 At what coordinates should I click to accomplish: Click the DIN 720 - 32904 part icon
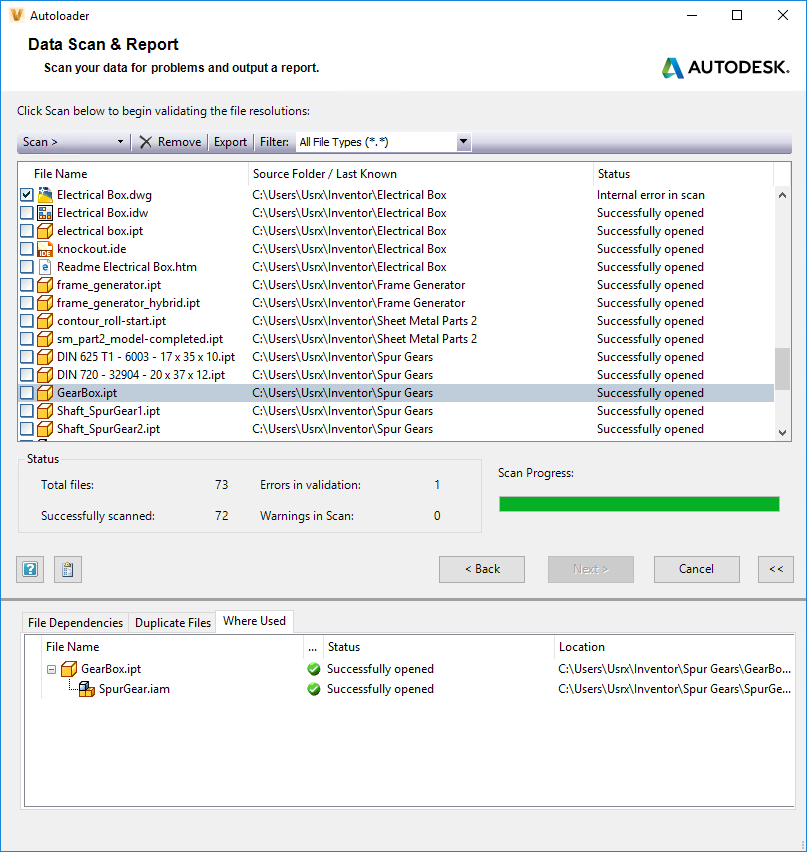pos(45,375)
